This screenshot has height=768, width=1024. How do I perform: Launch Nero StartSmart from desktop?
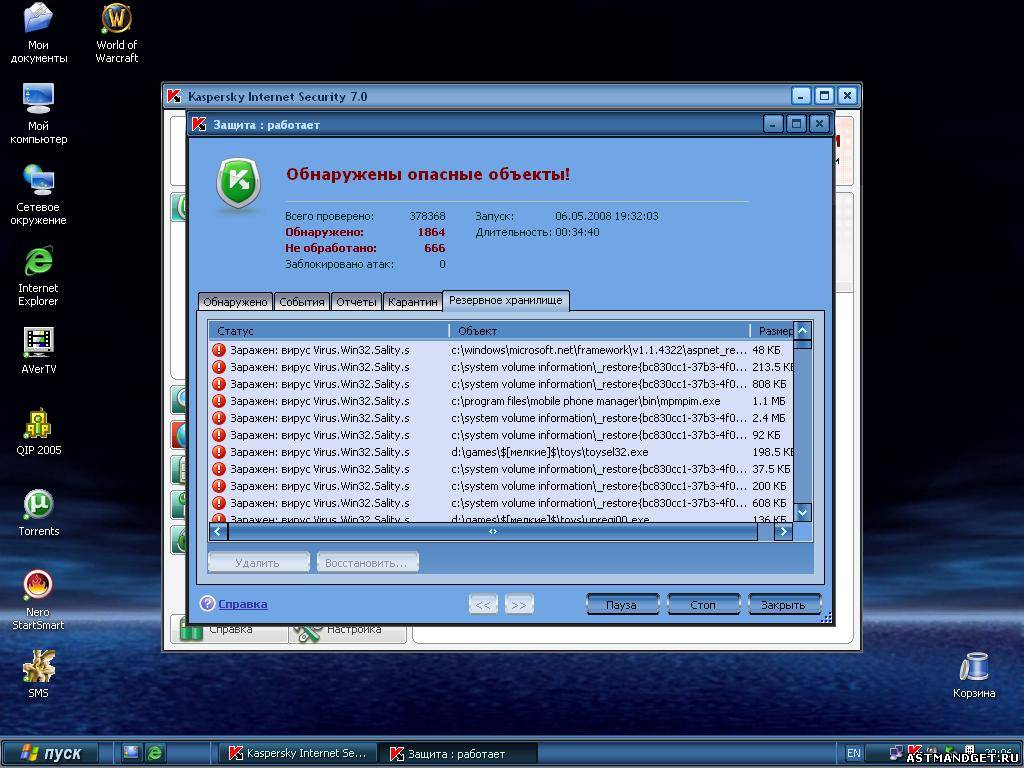coord(38,586)
